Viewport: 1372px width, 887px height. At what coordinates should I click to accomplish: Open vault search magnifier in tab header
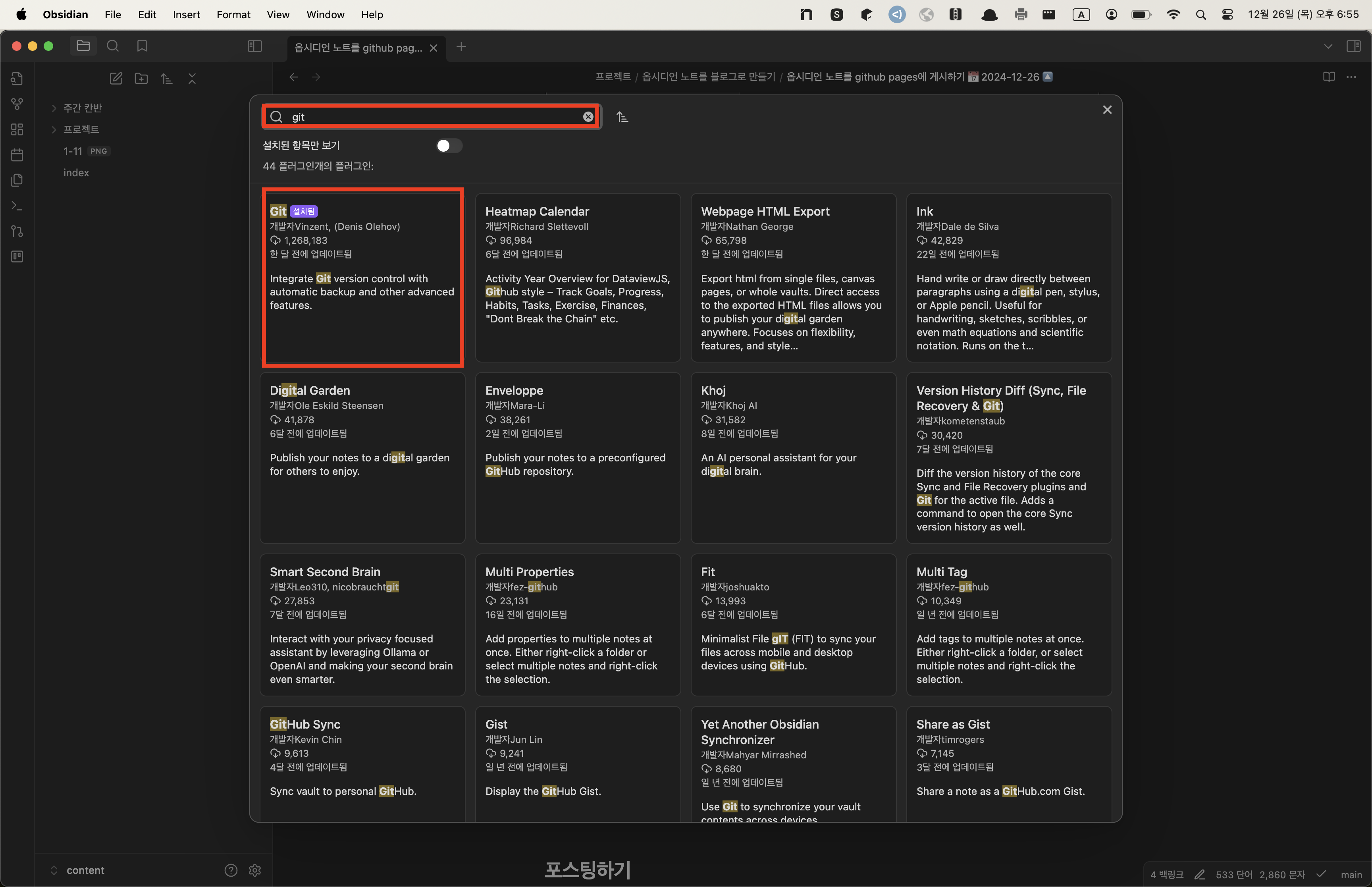(x=113, y=46)
